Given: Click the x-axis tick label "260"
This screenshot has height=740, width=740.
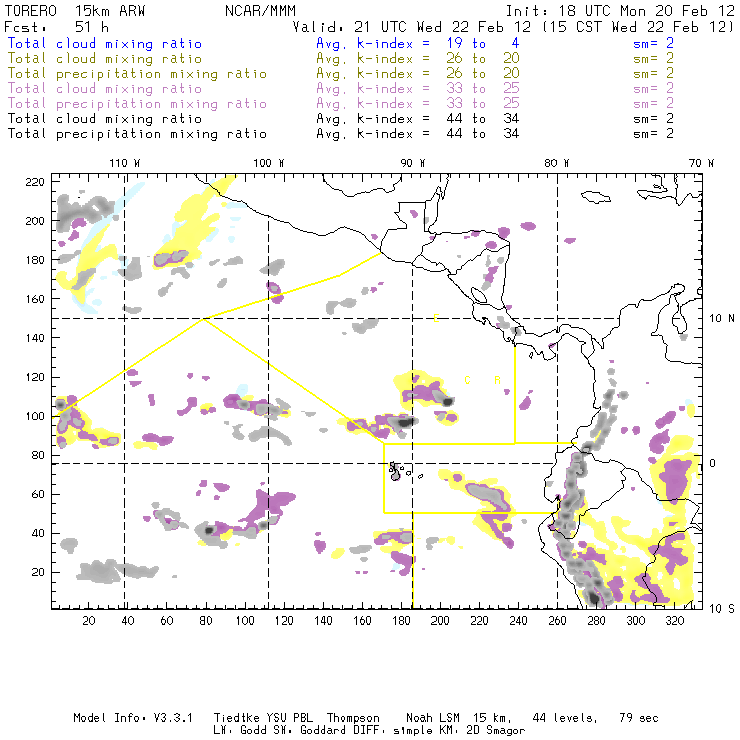Looking at the screenshot, I should click(x=557, y=621).
